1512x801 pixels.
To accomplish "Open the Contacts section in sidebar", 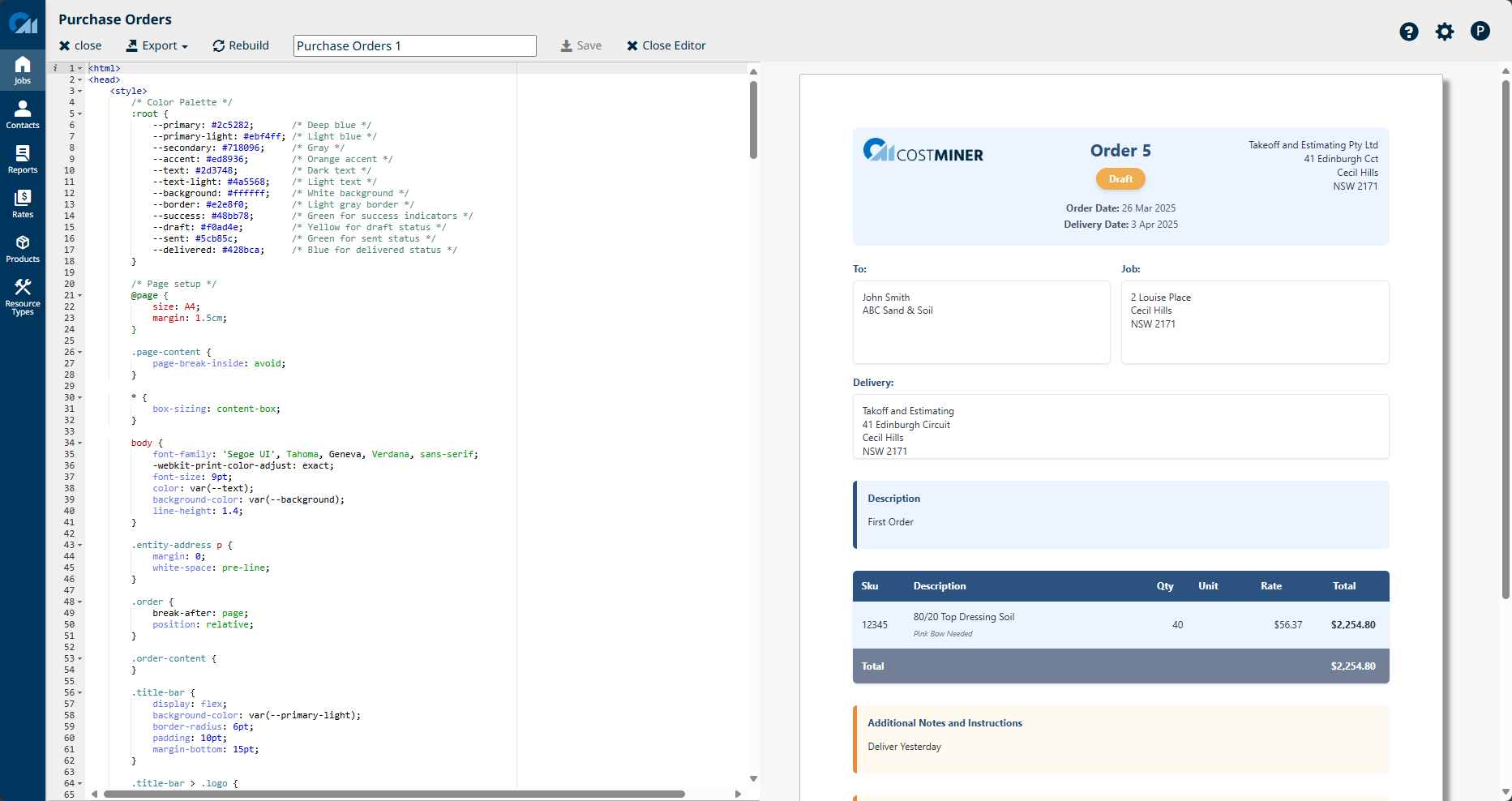I will tap(23, 115).
